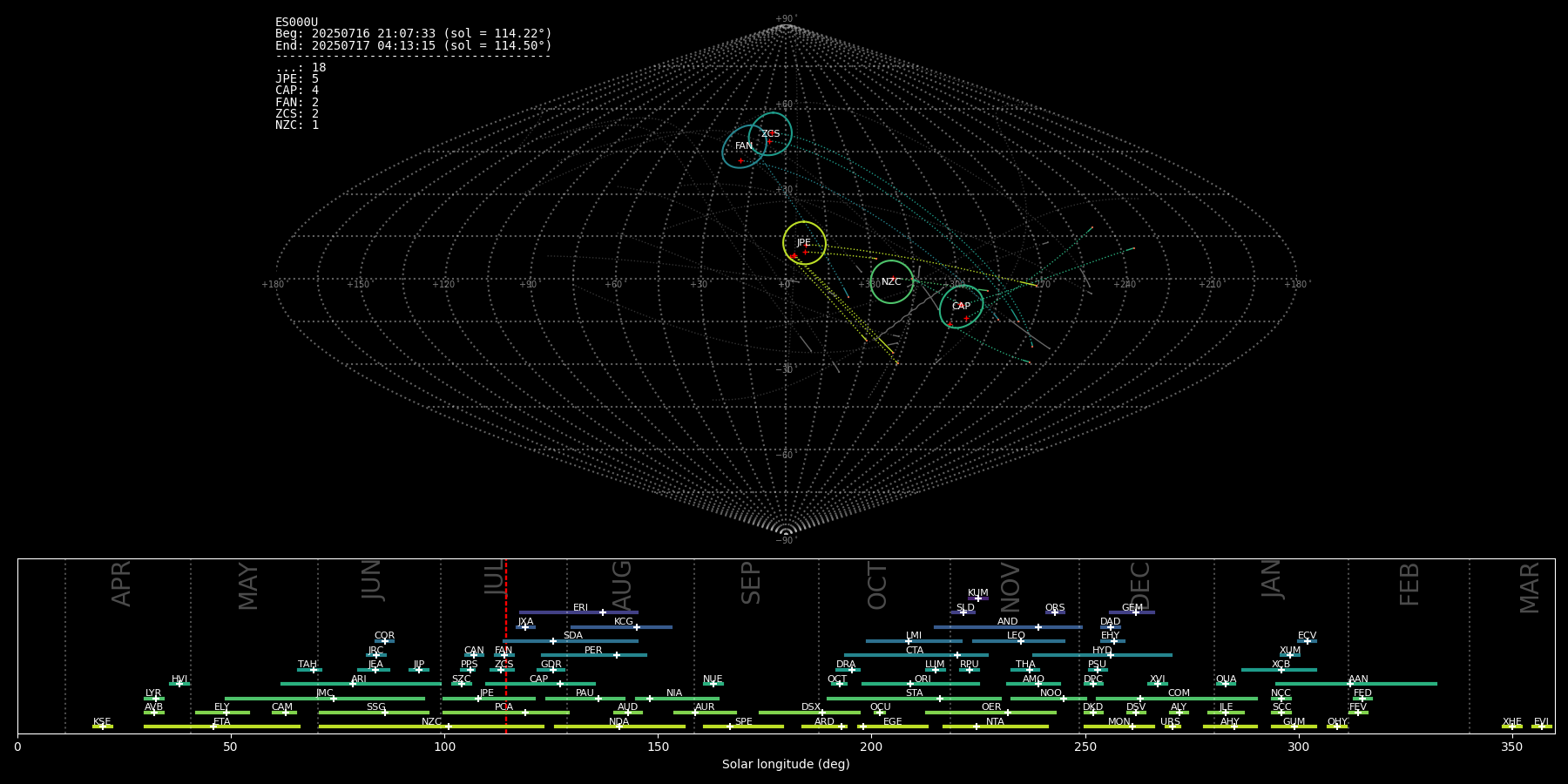
Task: Click the AAN shower bar label
Action: click(x=1358, y=679)
